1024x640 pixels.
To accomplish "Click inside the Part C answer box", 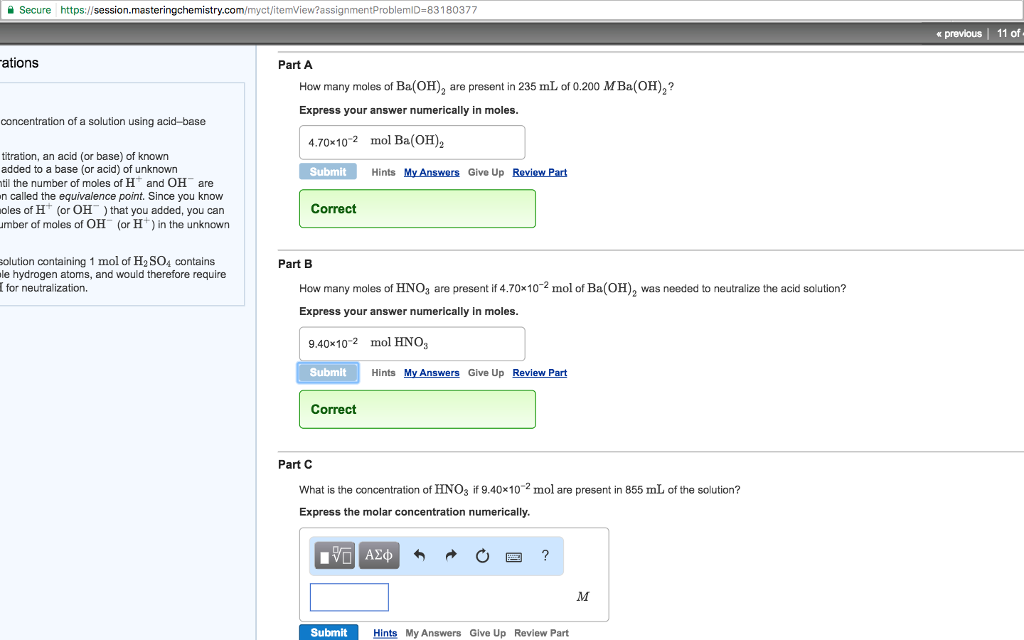I will tap(348, 597).
